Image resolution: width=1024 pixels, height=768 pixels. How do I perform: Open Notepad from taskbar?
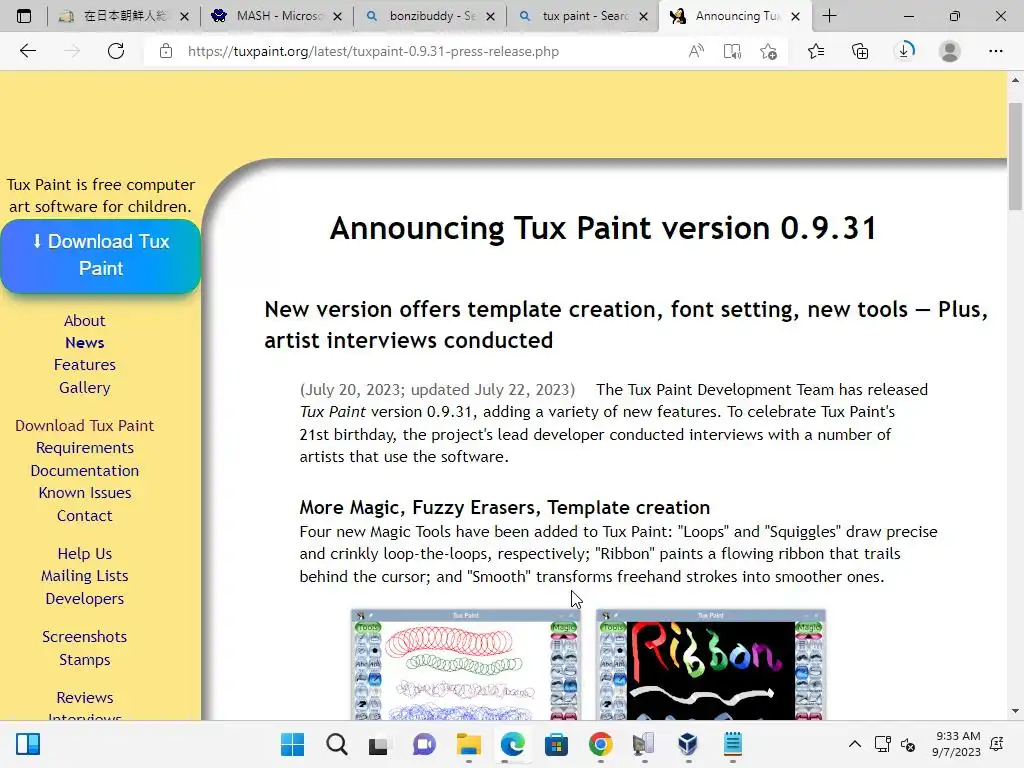tap(733, 744)
